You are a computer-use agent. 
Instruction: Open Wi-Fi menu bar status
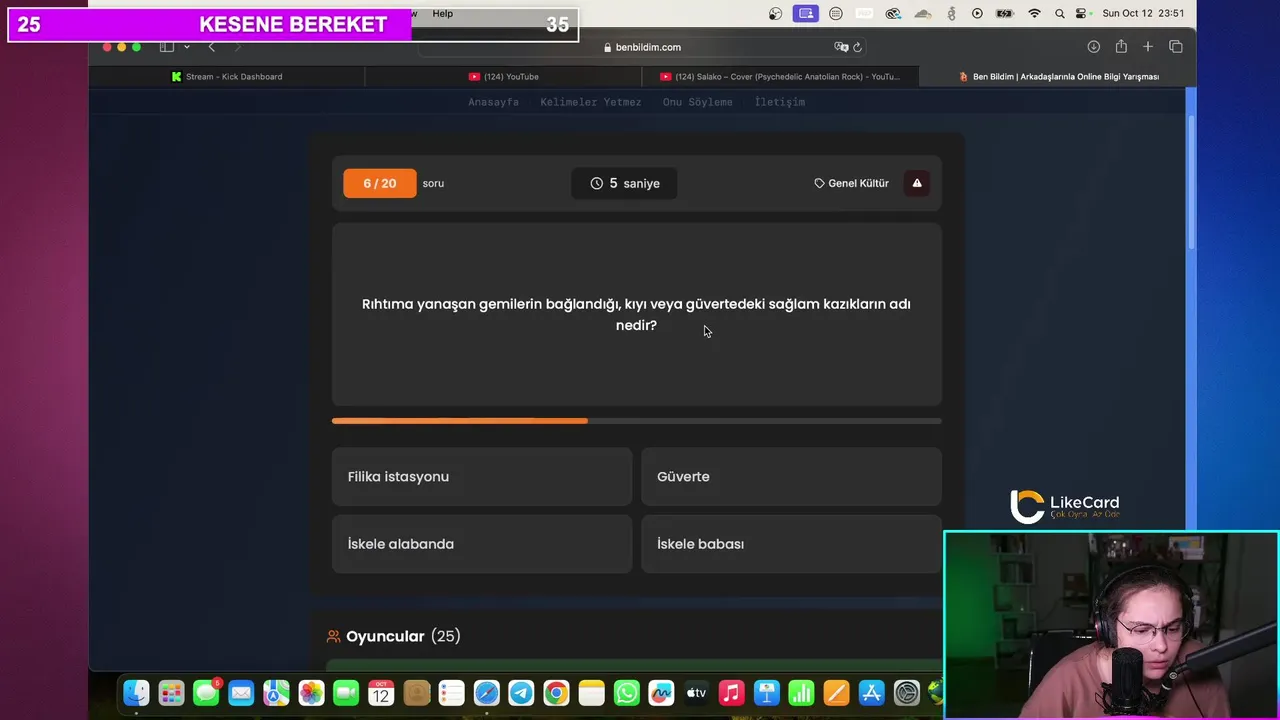pyautogui.click(x=1034, y=14)
